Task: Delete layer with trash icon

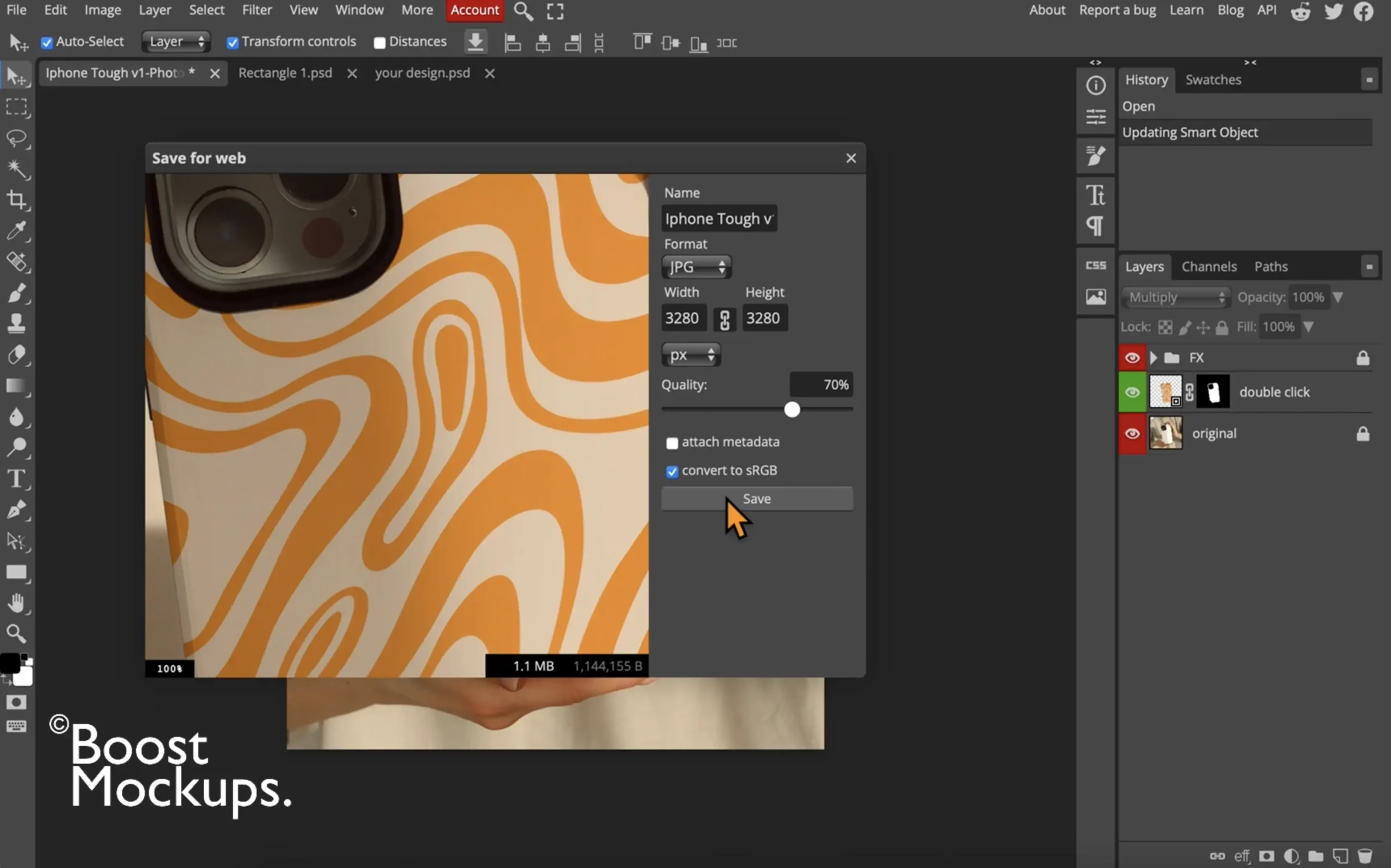Action: click(1364, 856)
